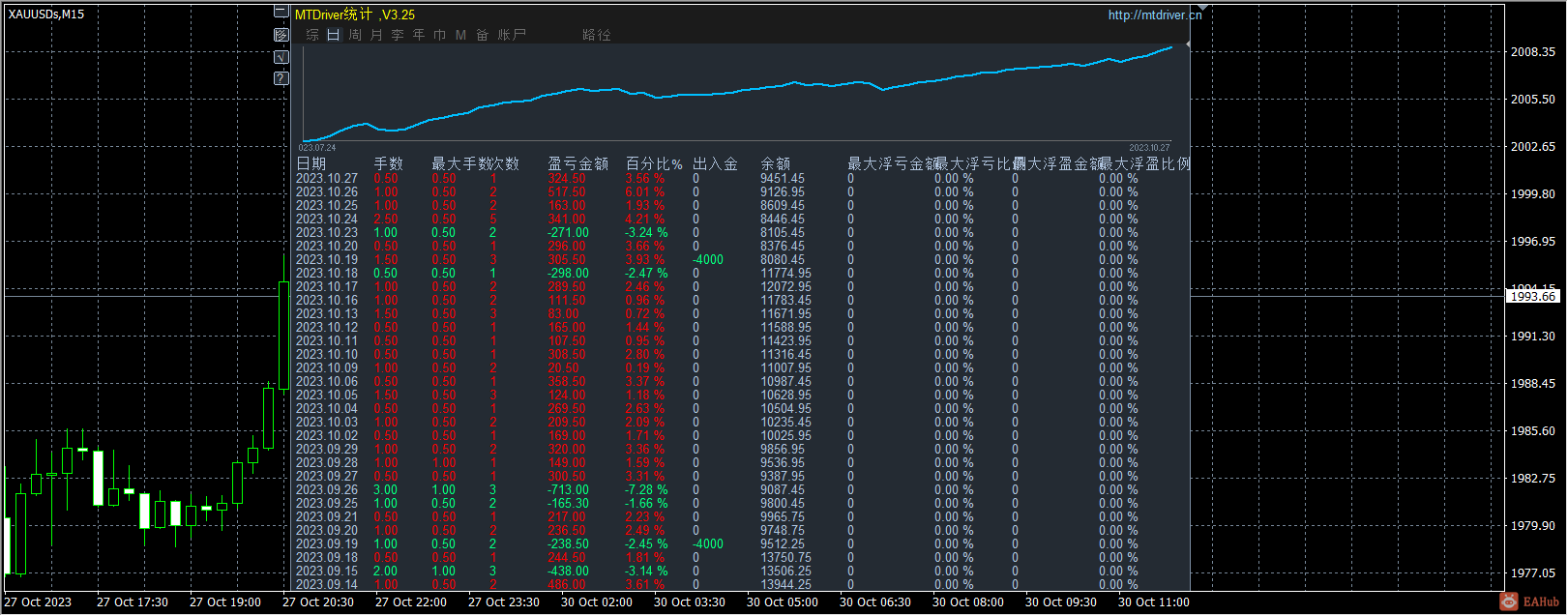
Task: Click the 517.50 profit amount
Action: pyautogui.click(x=567, y=192)
